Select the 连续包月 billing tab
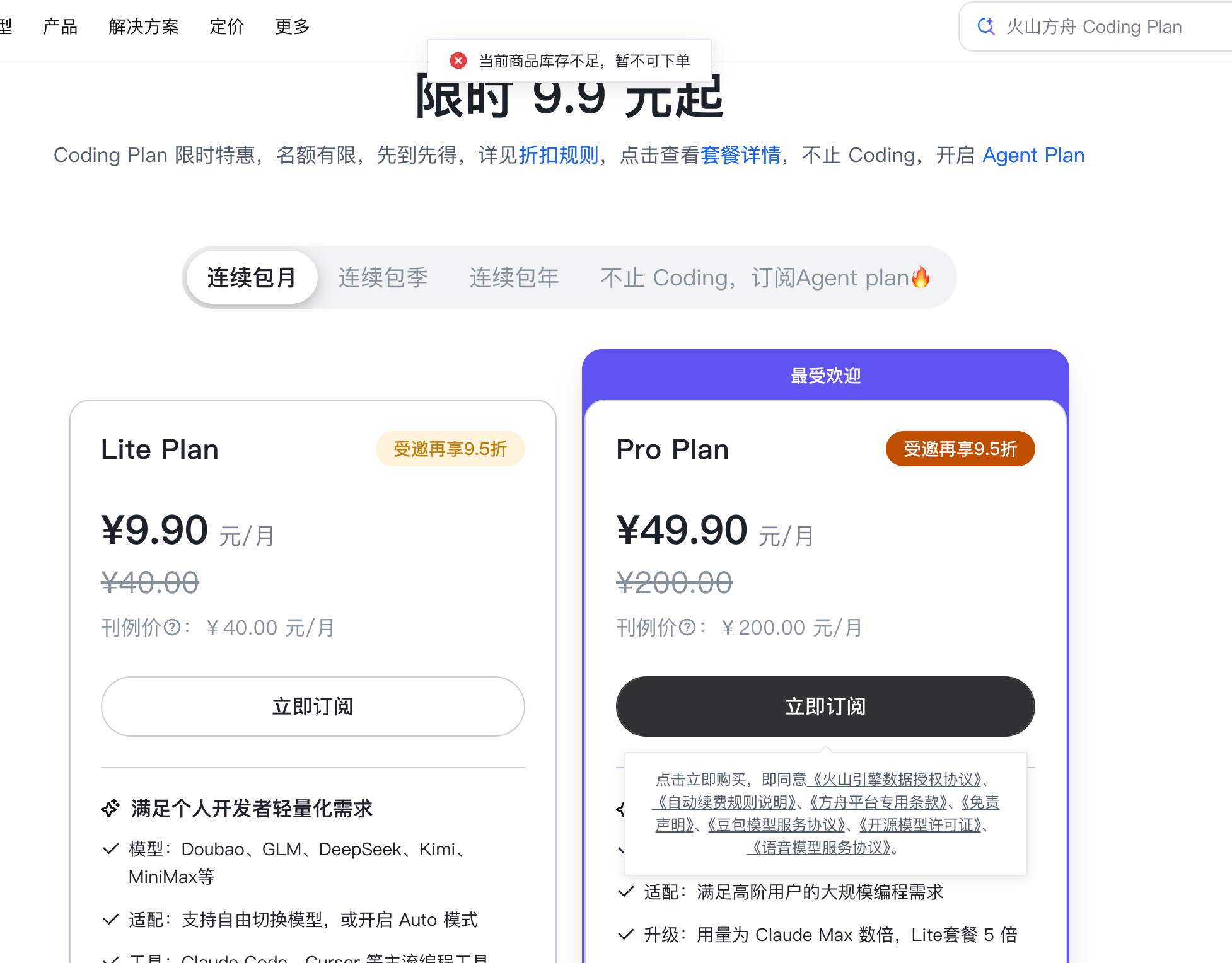The height and width of the screenshot is (963, 1232). coord(252,277)
